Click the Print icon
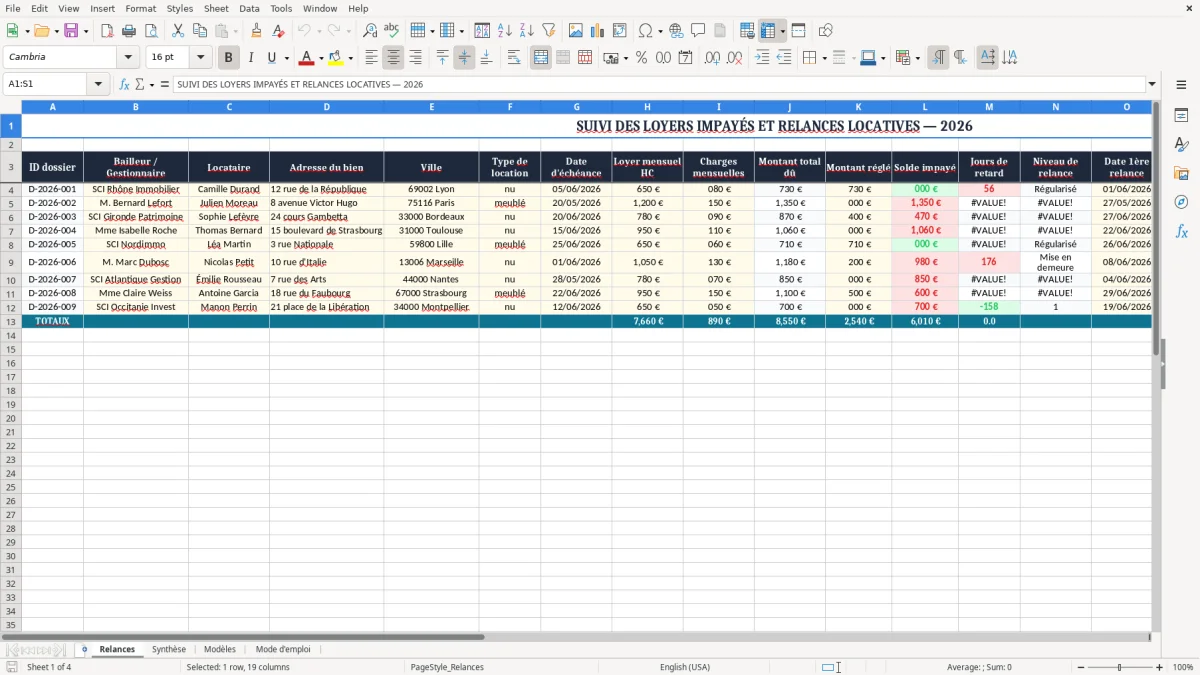Viewport: 1200px width, 675px height. [129, 31]
